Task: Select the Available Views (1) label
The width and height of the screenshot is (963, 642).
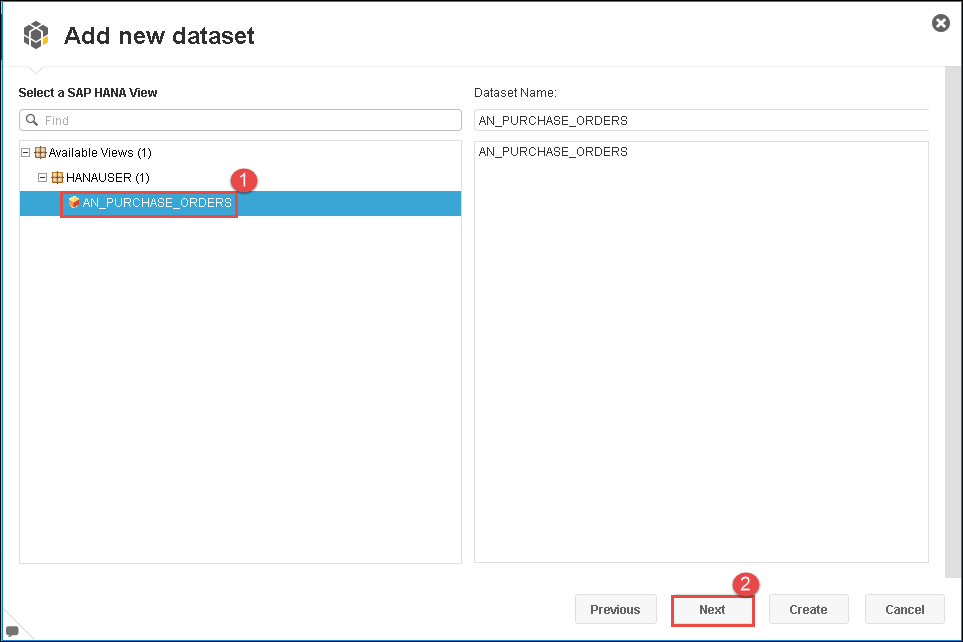Action: pyautogui.click(x=100, y=153)
